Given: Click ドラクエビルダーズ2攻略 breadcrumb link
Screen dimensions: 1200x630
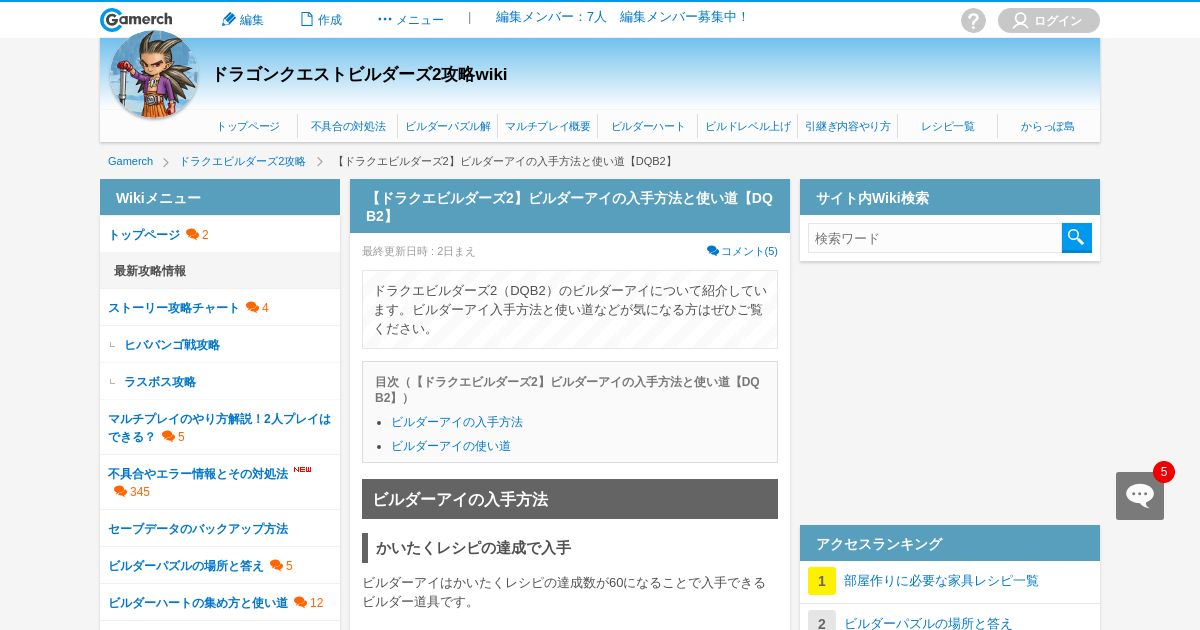Looking at the screenshot, I should (x=242, y=161).
